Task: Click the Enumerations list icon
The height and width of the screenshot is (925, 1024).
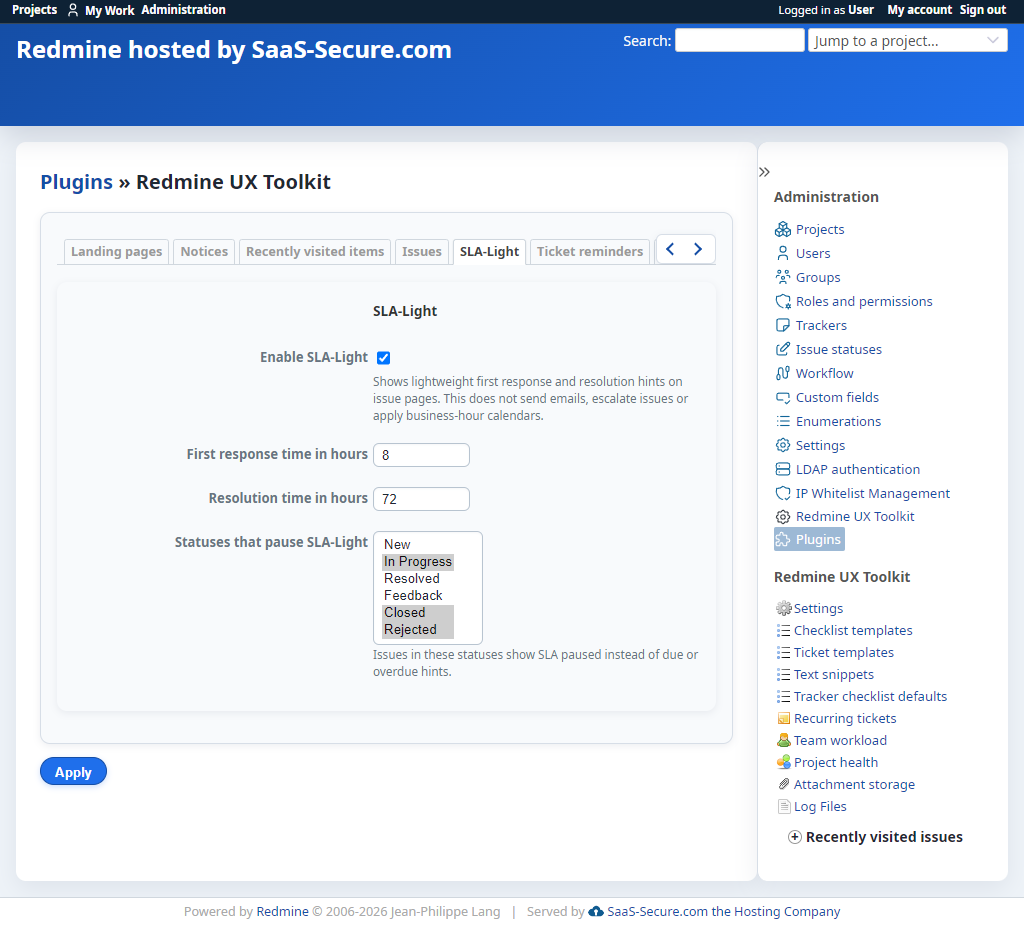Action: 782,421
